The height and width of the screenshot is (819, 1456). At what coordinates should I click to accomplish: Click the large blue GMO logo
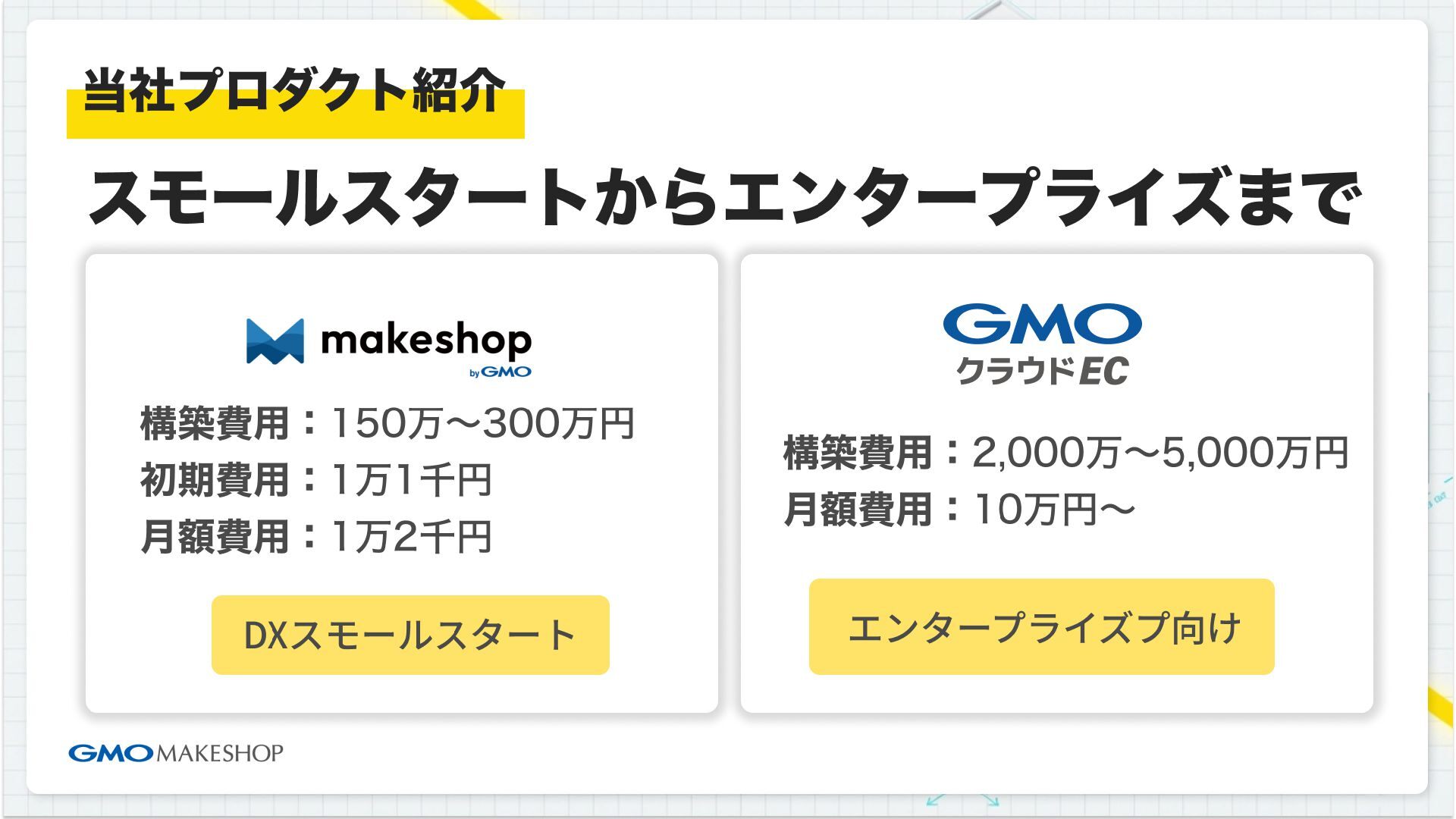pos(1042,325)
